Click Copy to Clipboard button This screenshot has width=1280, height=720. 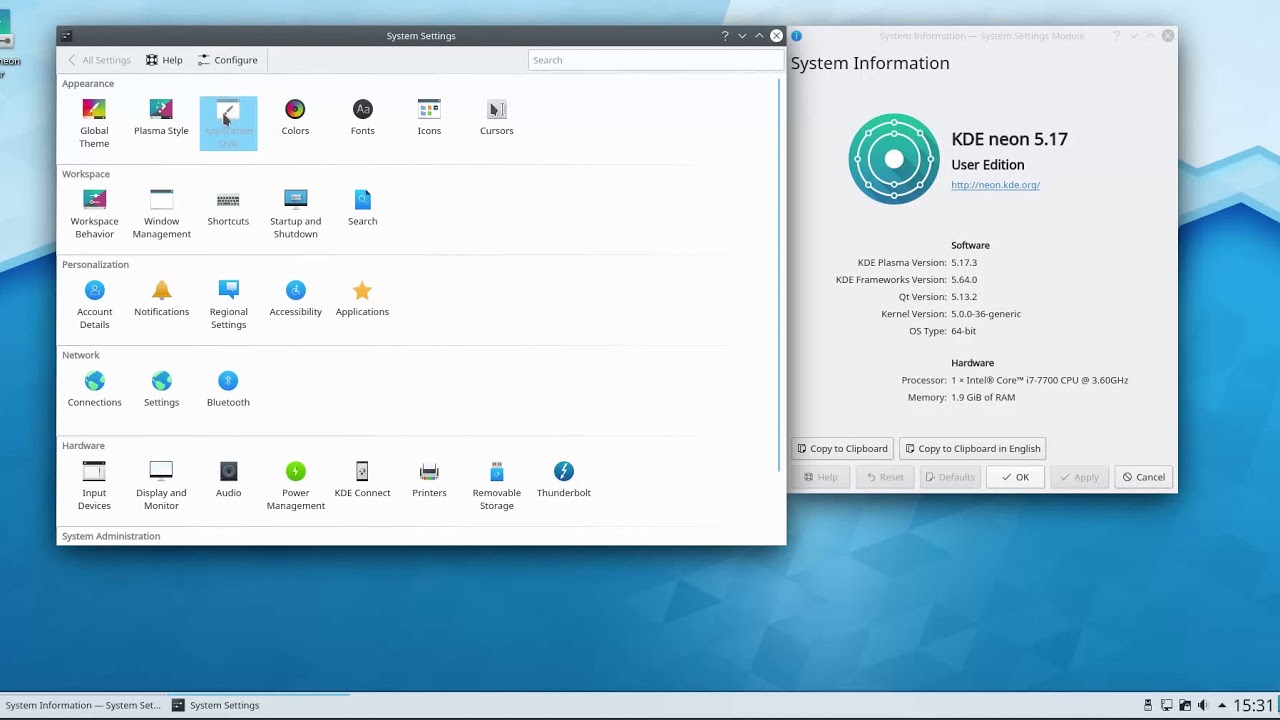tap(842, 448)
